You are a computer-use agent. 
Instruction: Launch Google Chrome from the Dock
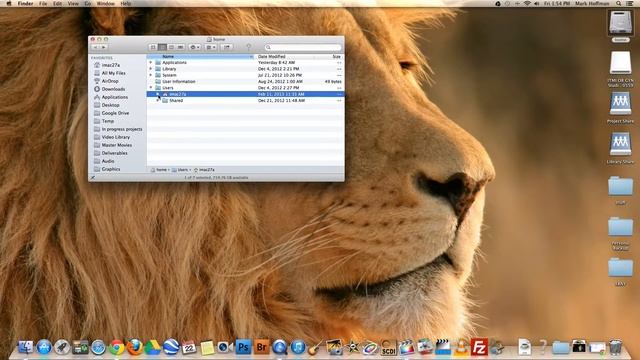[x=117, y=347]
